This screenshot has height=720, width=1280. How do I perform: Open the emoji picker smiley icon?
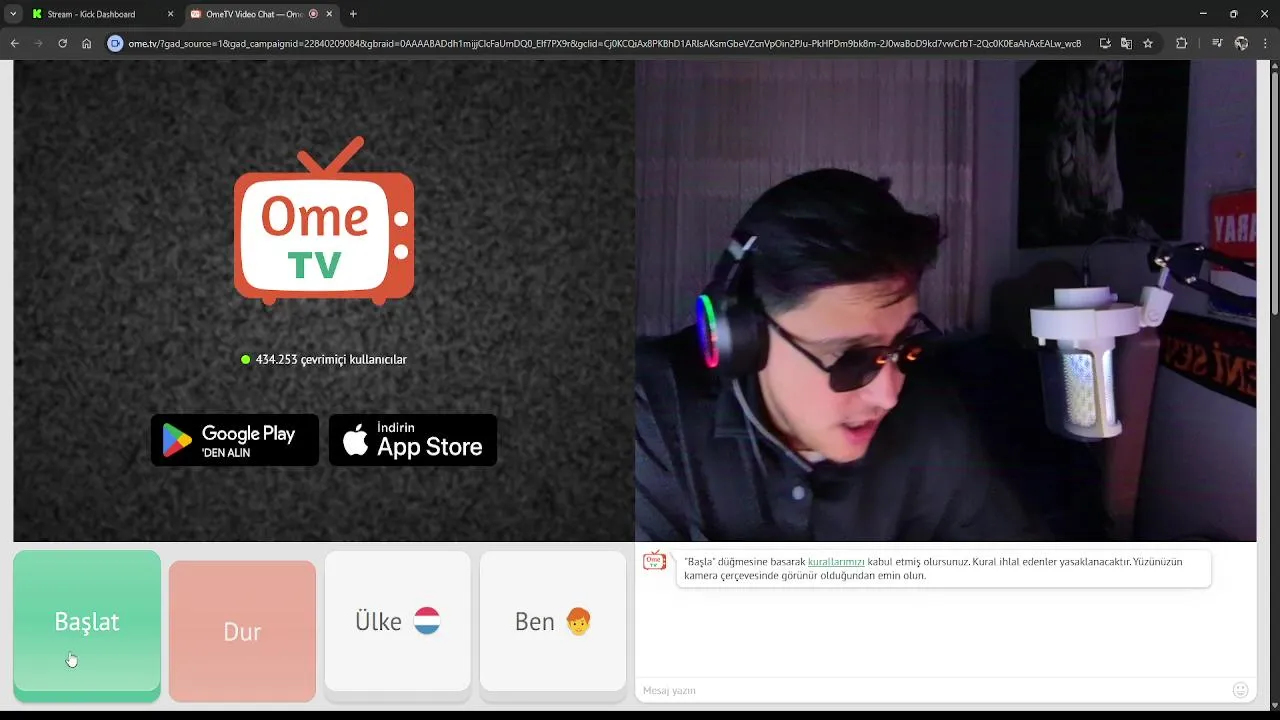pyautogui.click(x=1241, y=690)
